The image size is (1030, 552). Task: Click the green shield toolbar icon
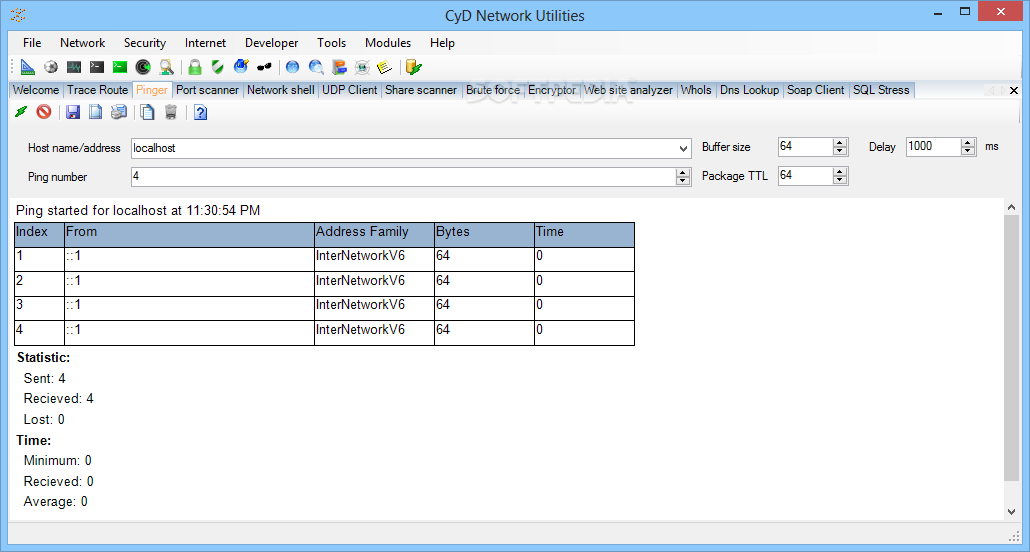click(217, 66)
